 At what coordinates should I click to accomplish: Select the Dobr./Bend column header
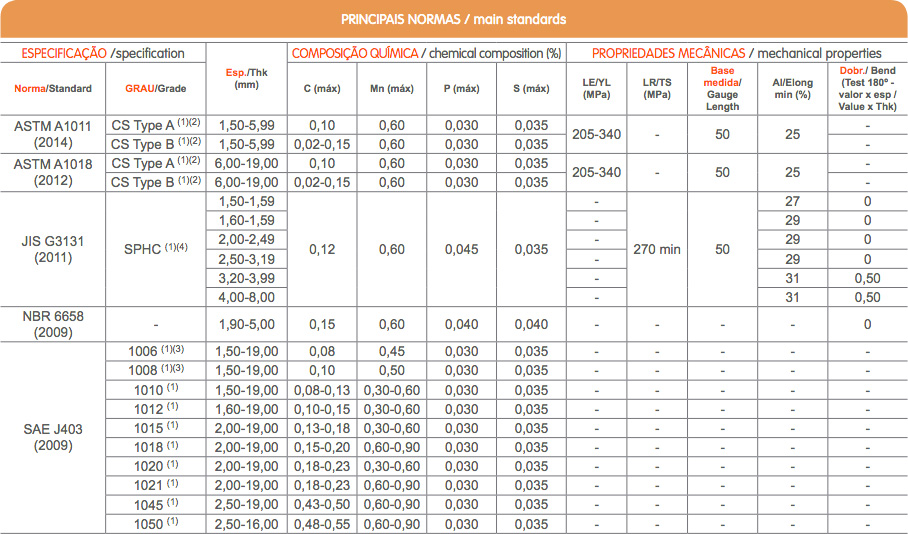point(867,89)
